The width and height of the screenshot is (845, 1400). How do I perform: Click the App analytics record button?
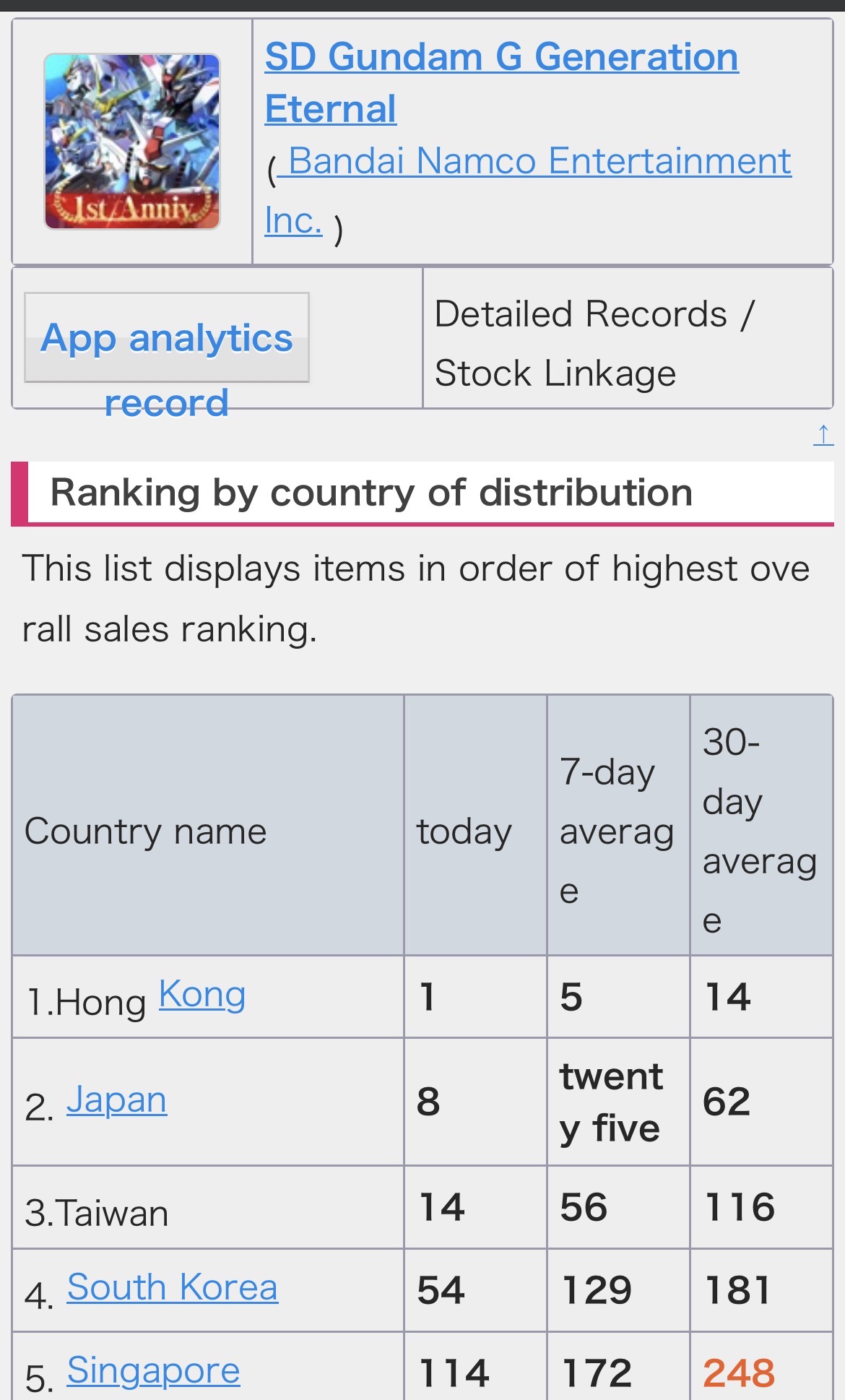pos(167,338)
